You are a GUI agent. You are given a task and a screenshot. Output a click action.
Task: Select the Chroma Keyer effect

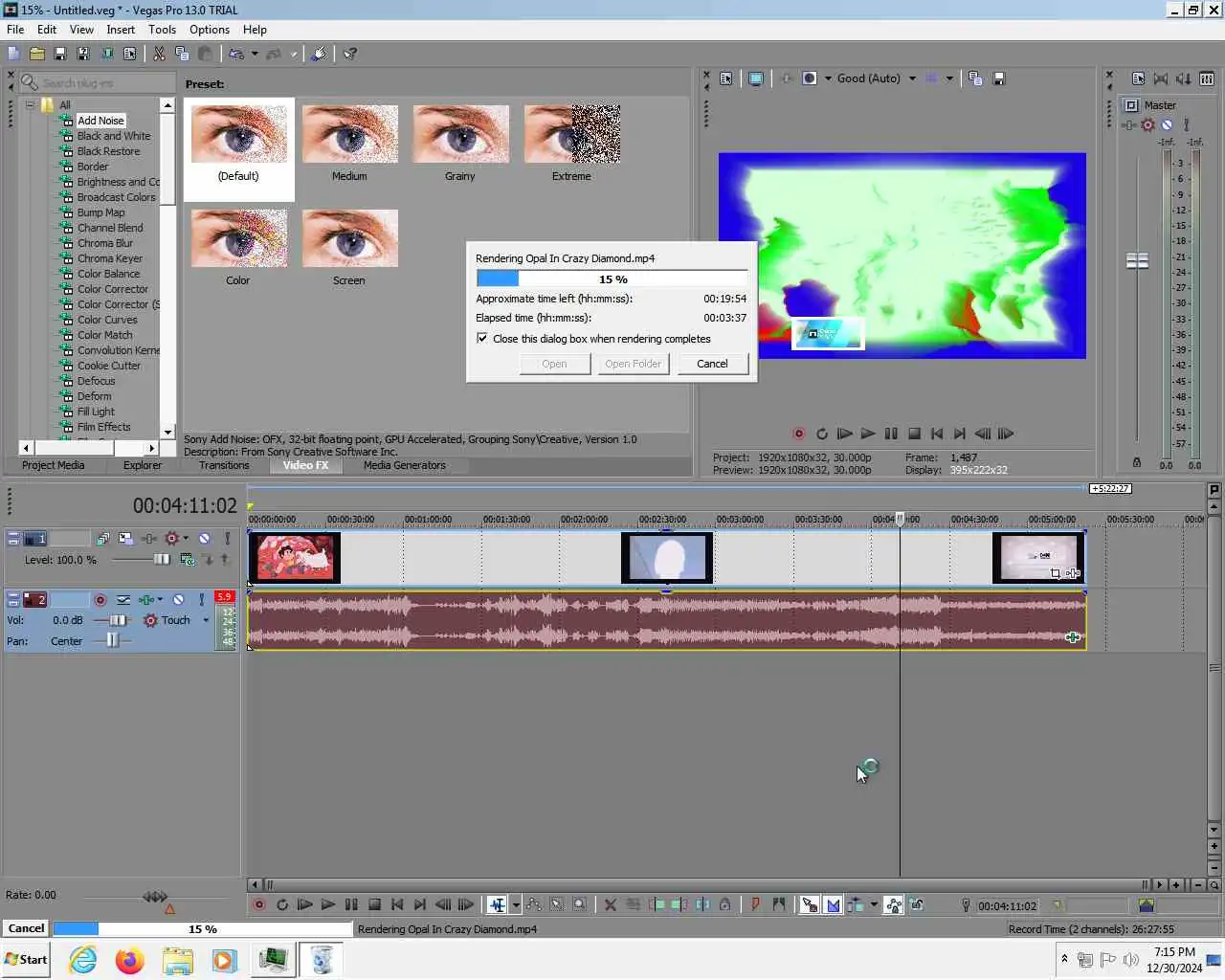[109, 258]
